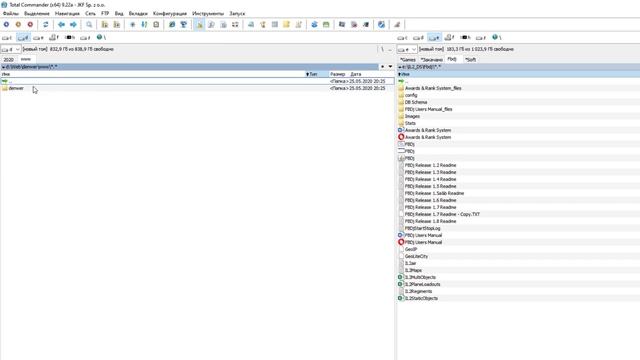Open the Запуск menu
This screenshot has width=640, height=360.
pos(237,13)
